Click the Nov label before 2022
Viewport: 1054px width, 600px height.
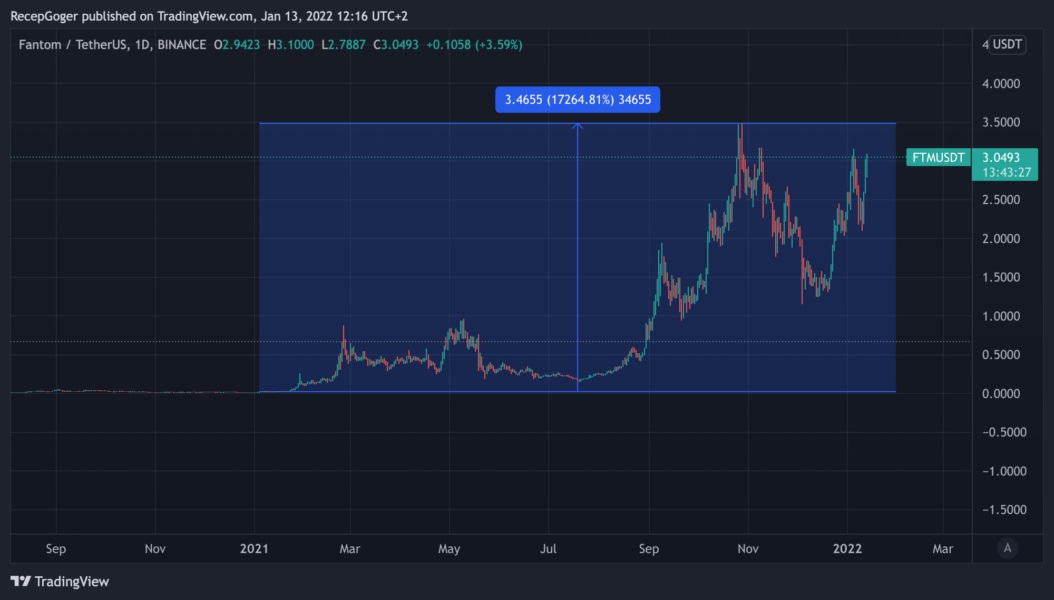[748, 549]
